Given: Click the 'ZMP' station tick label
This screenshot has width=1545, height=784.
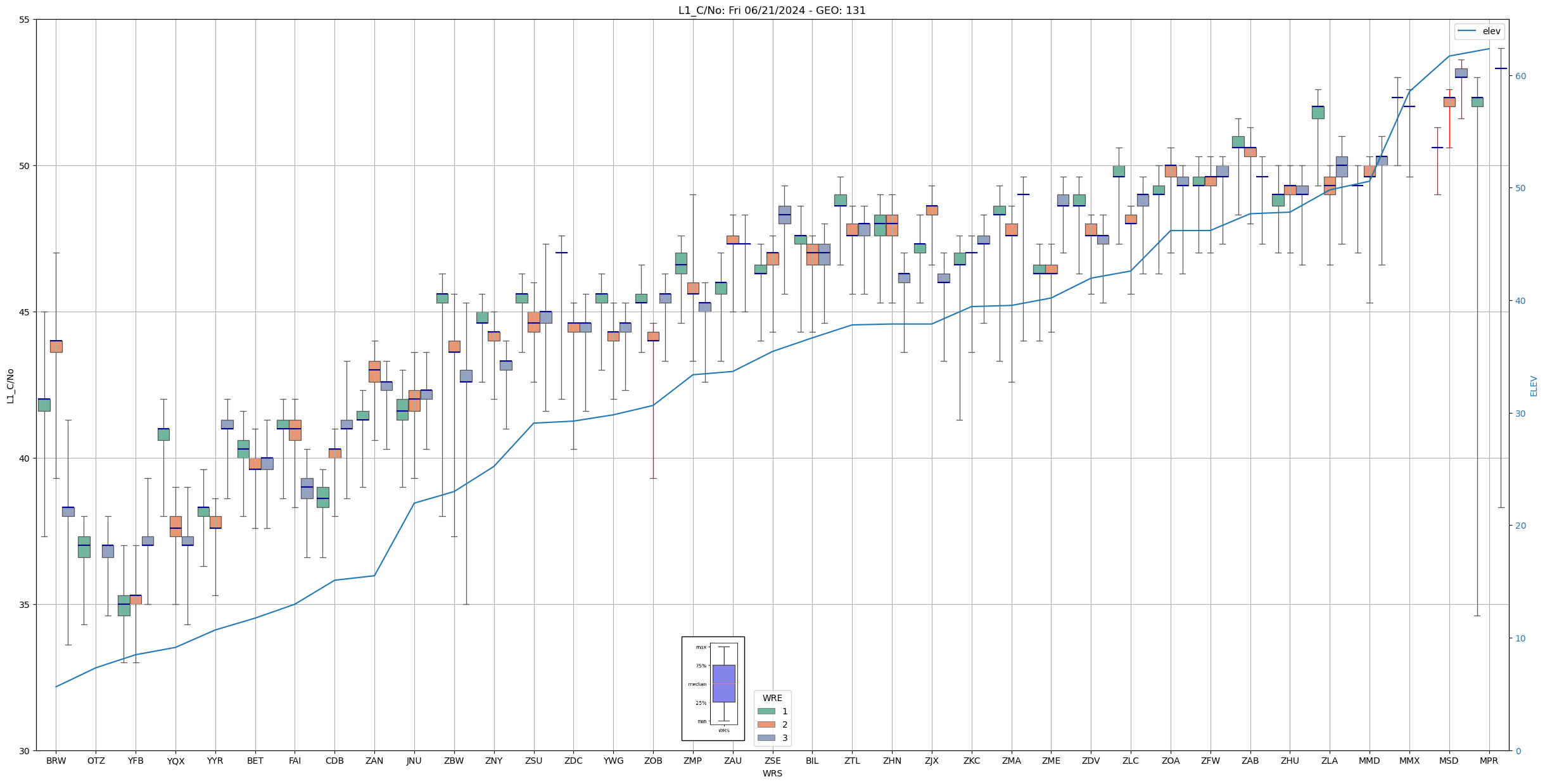Looking at the screenshot, I should click(x=693, y=761).
